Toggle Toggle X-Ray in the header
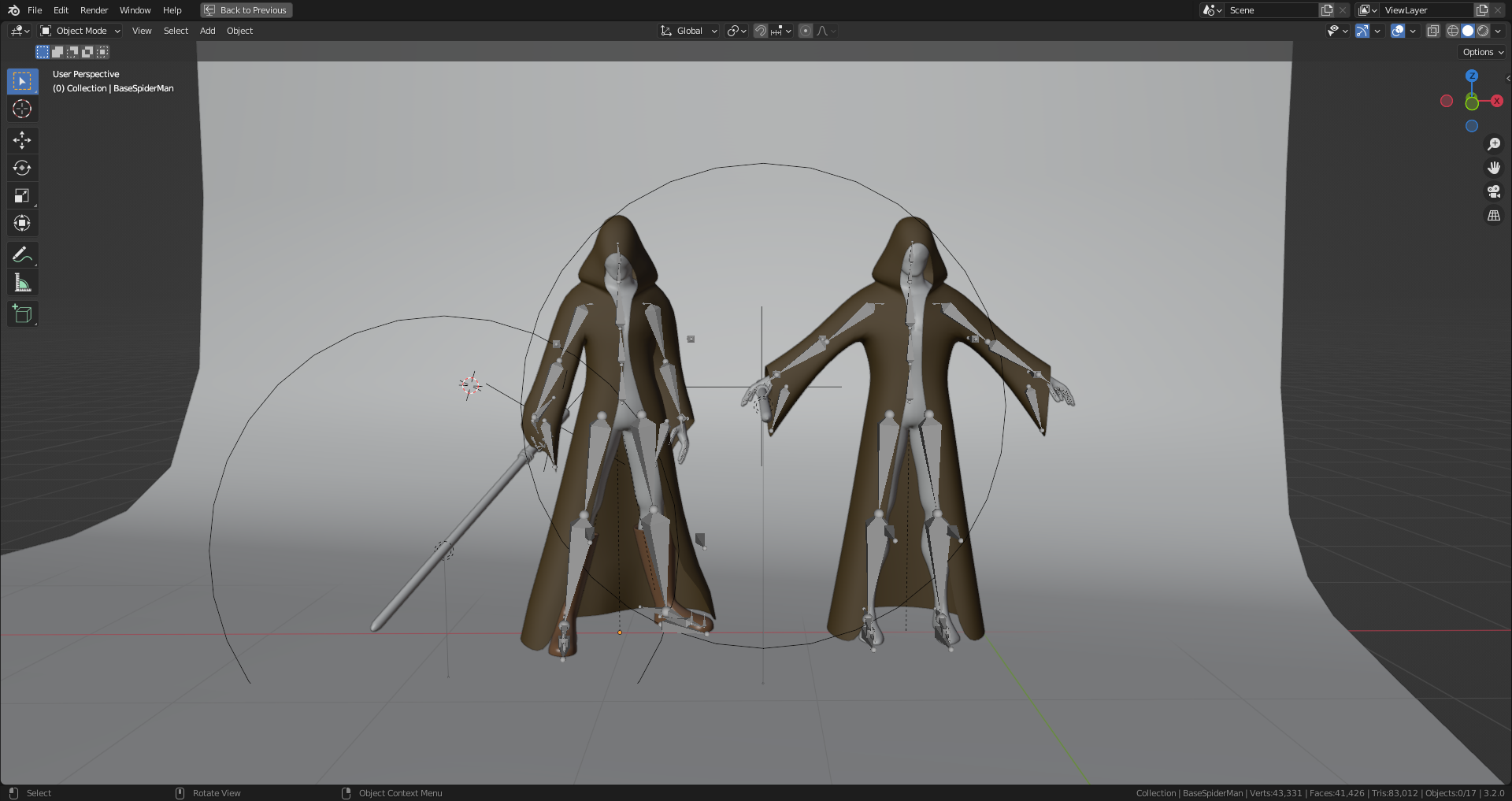The width and height of the screenshot is (1512, 801). pyautogui.click(x=1433, y=31)
